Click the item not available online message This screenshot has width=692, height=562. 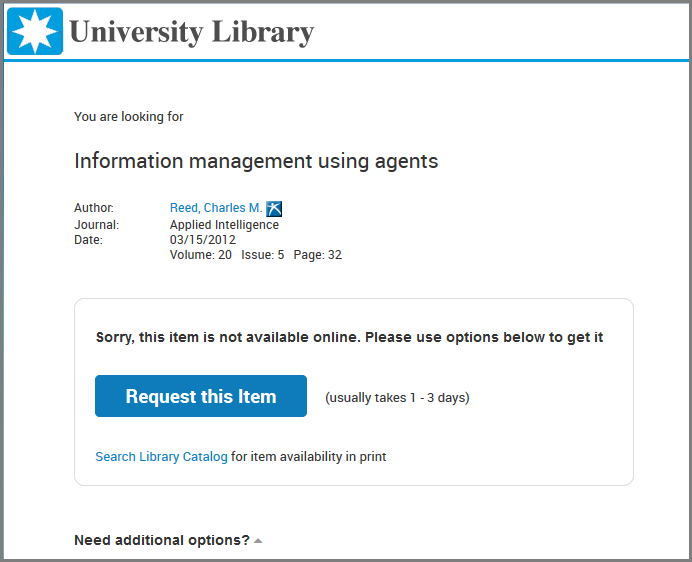pyautogui.click(x=349, y=337)
